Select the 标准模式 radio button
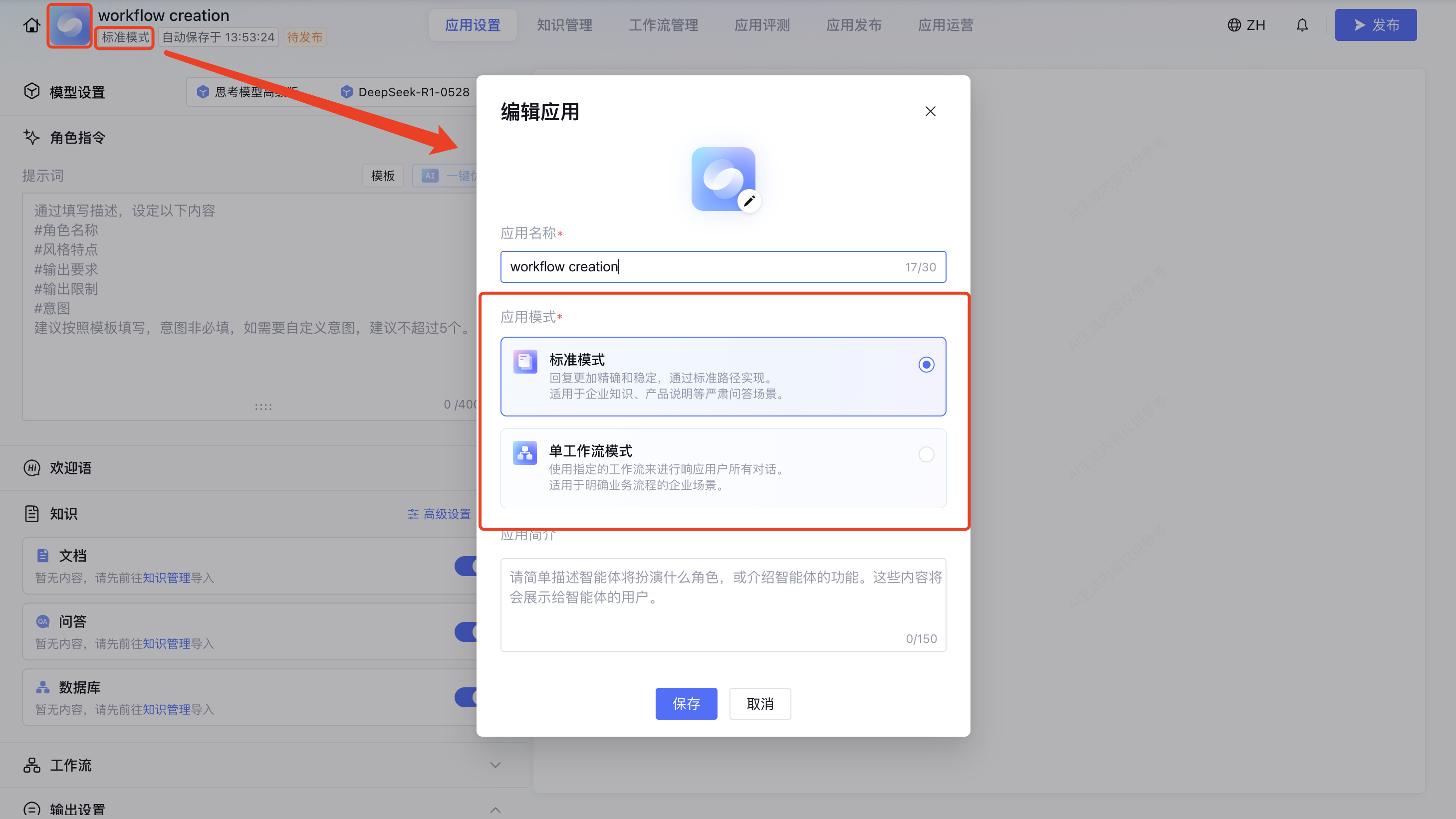This screenshot has width=1456, height=819. (926, 365)
